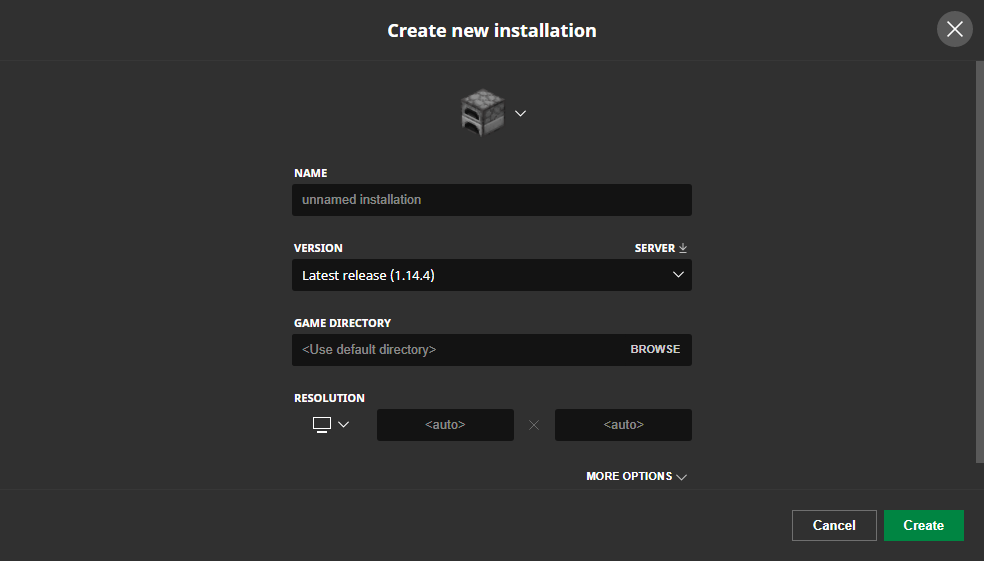Open the icon chooser chevron beside furnace

(520, 114)
